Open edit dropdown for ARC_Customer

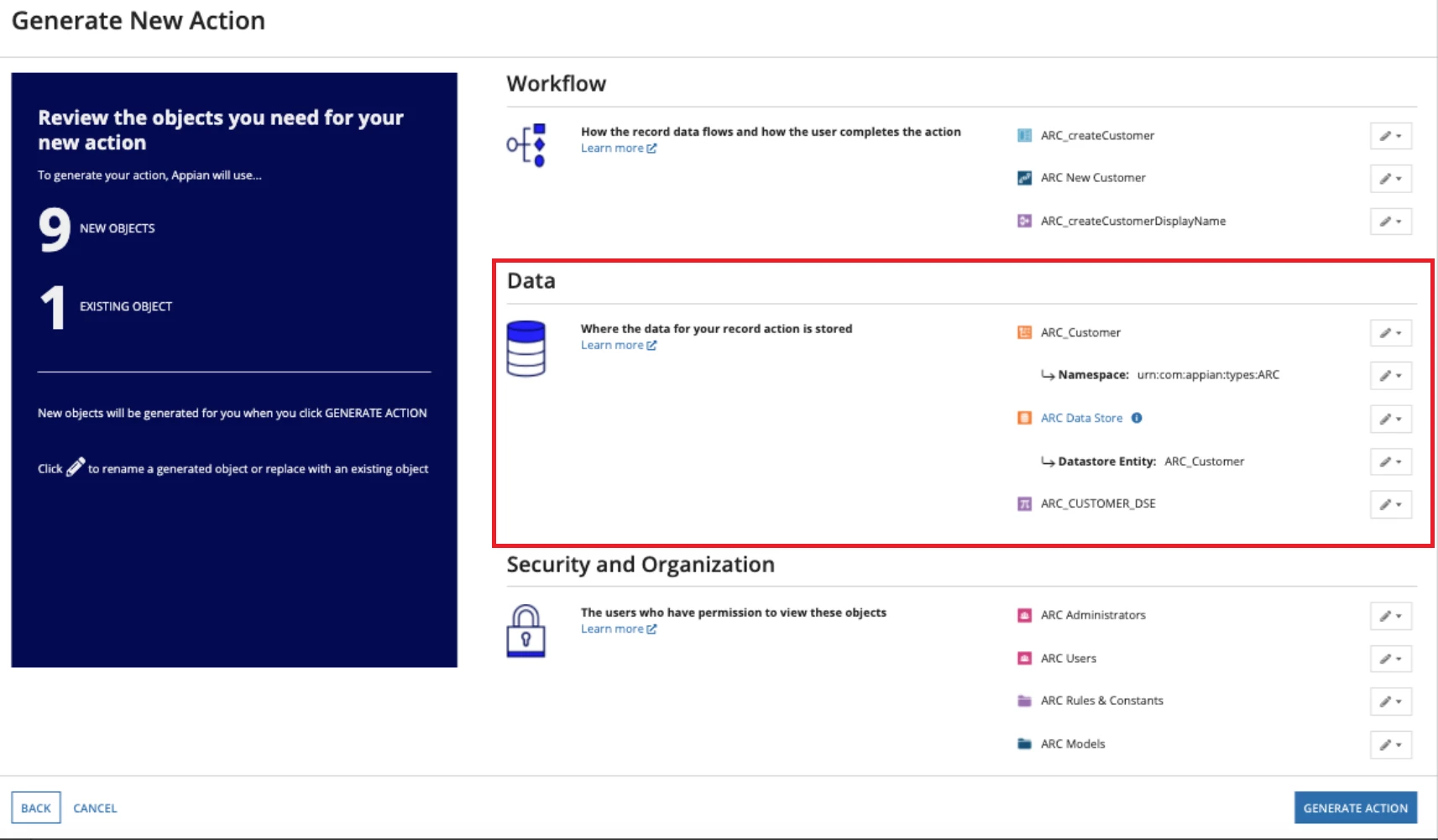[x=1391, y=333]
